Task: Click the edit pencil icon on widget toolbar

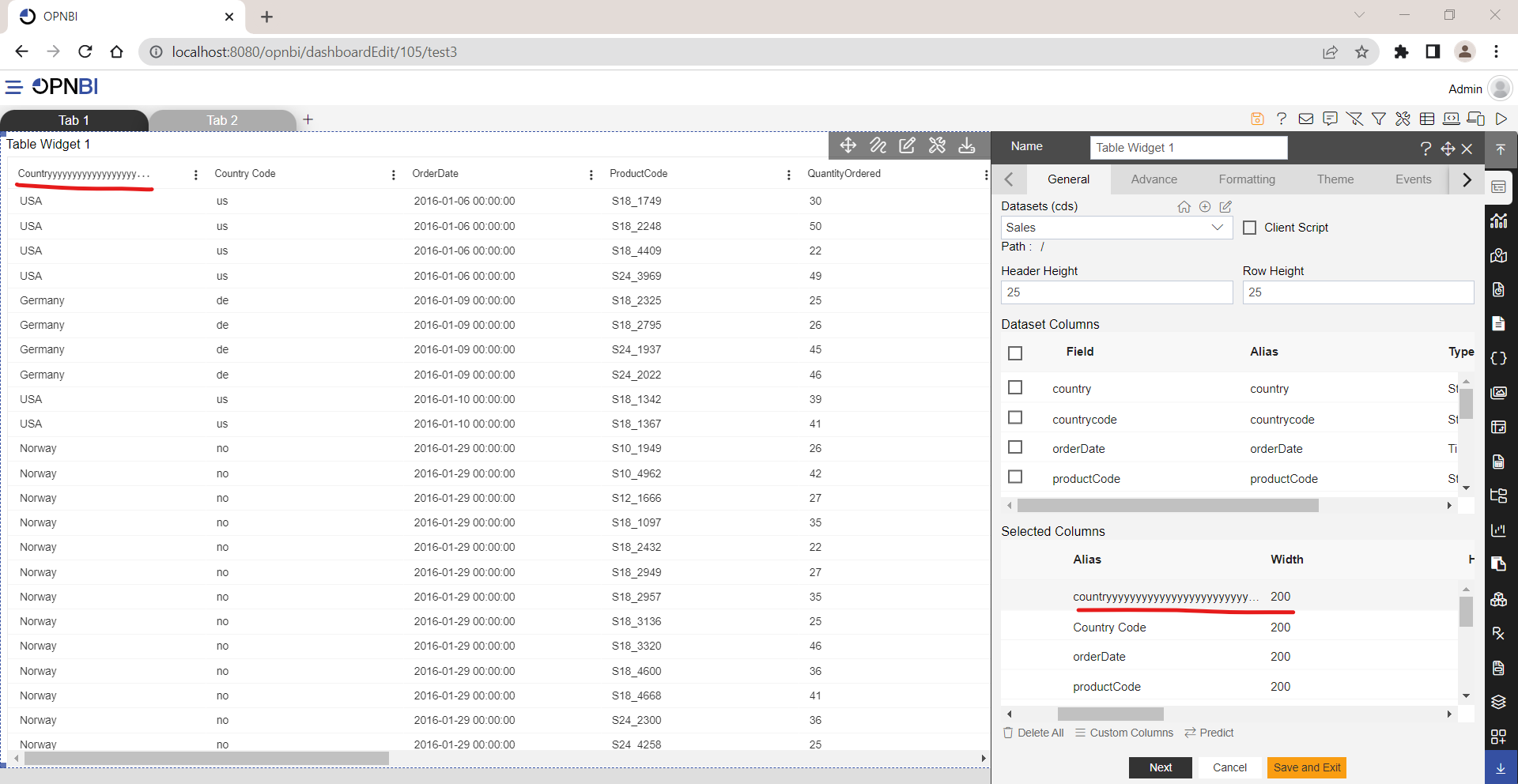Action: pyautogui.click(x=908, y=145)
